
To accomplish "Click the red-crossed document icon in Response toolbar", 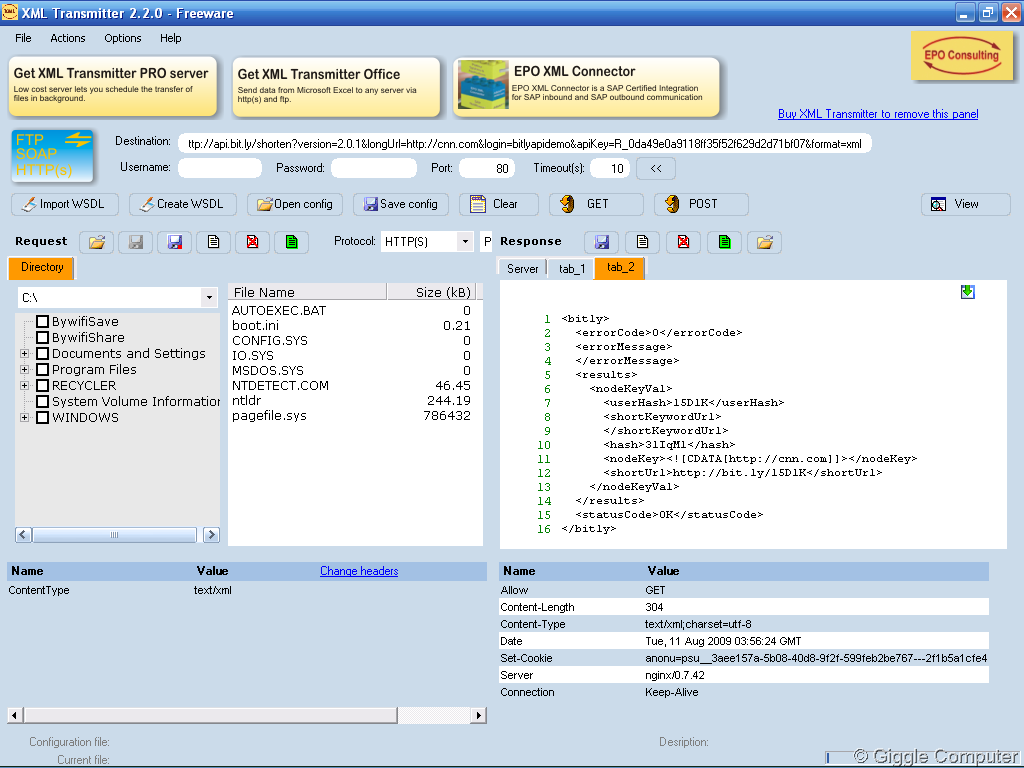I will pos(683,242).
